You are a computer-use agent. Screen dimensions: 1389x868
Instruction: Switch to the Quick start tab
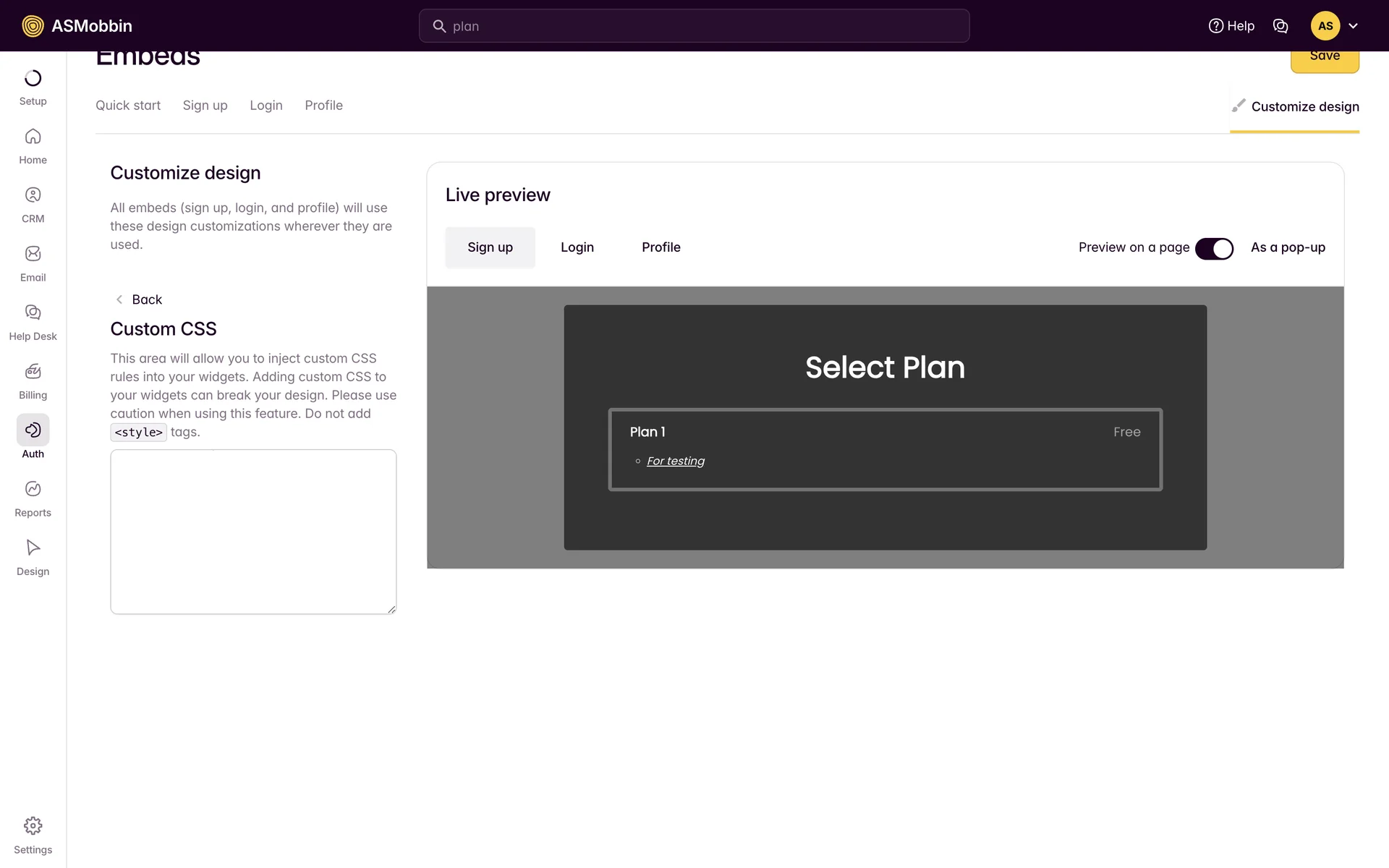tap(128, 106)
